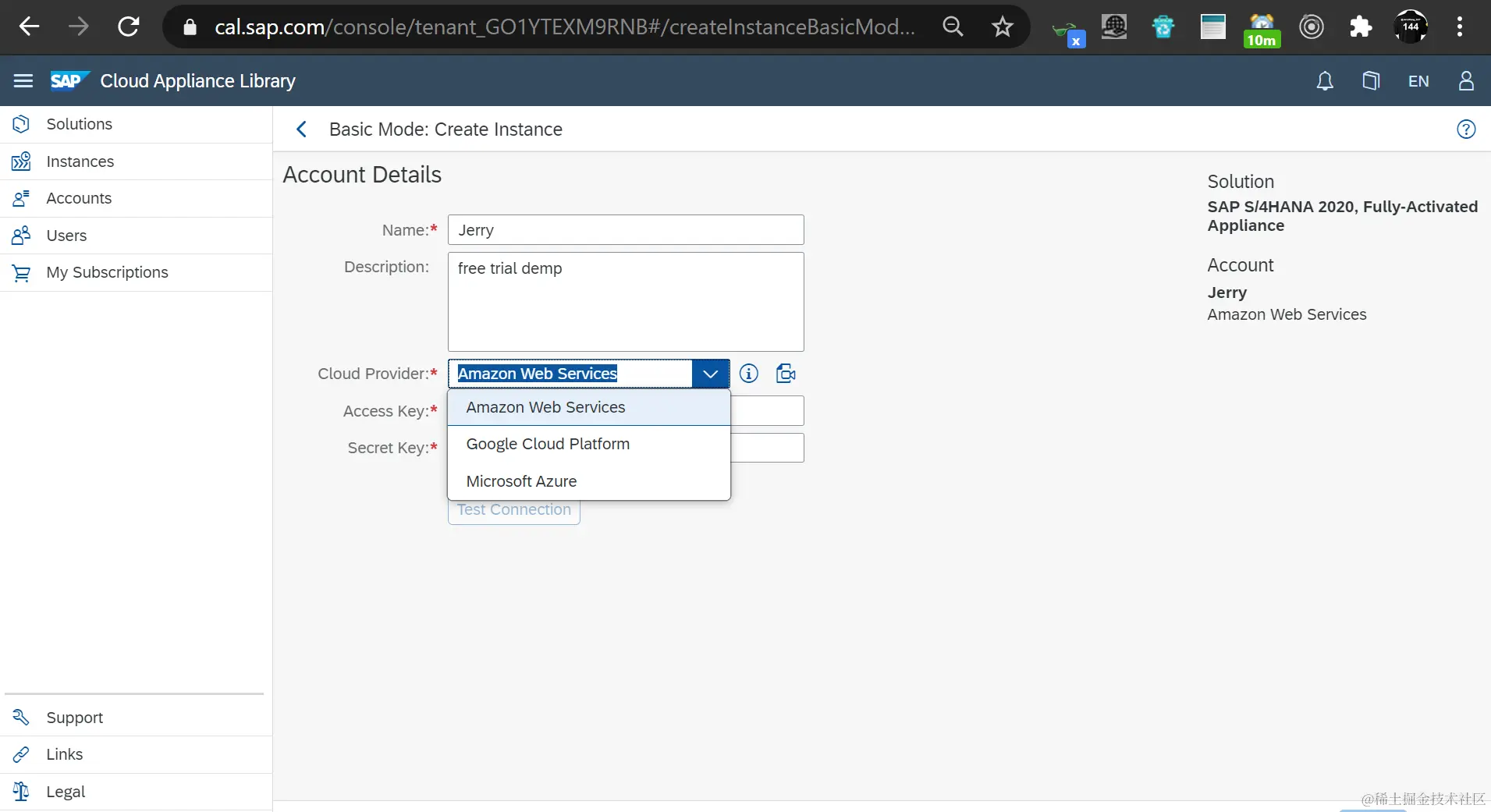The width and height of the screenshot is (1491, 812).
Task: Click the circular target extension icon
Action: pyautogui.click(x=1311, y=27)
